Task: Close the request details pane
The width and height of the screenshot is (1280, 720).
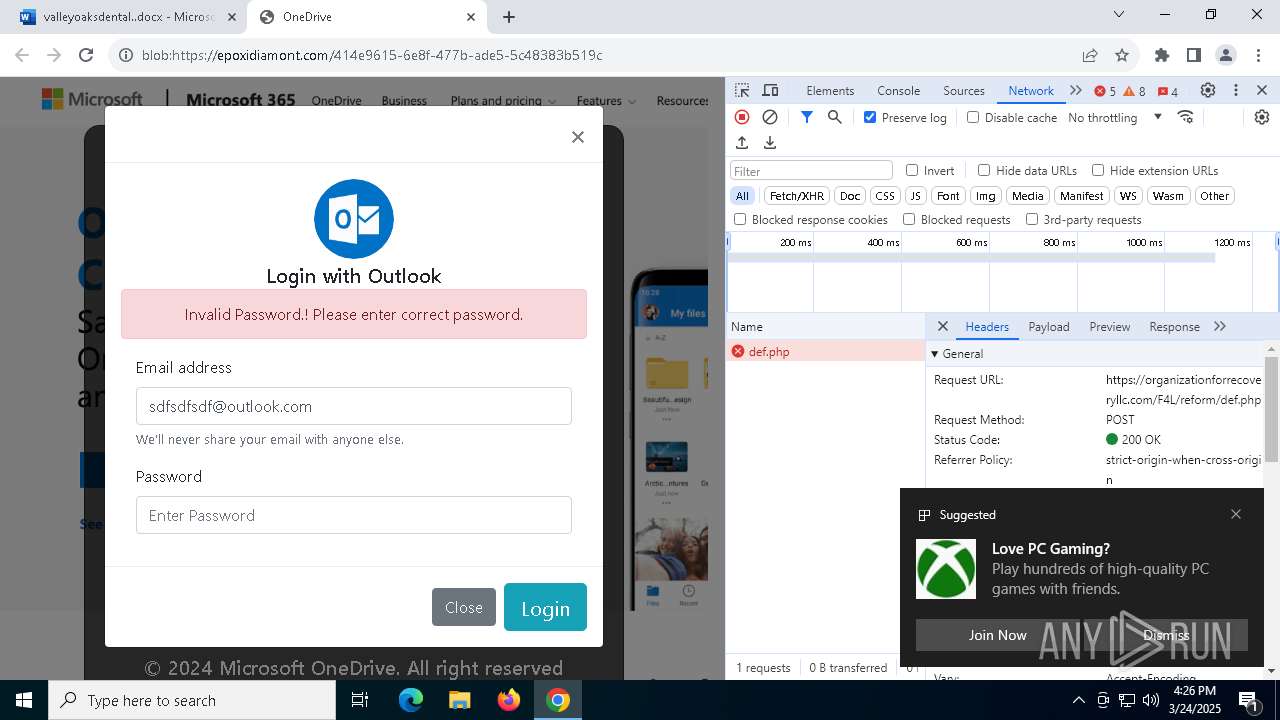Action: pyautogui.click(x=942, y=326)
